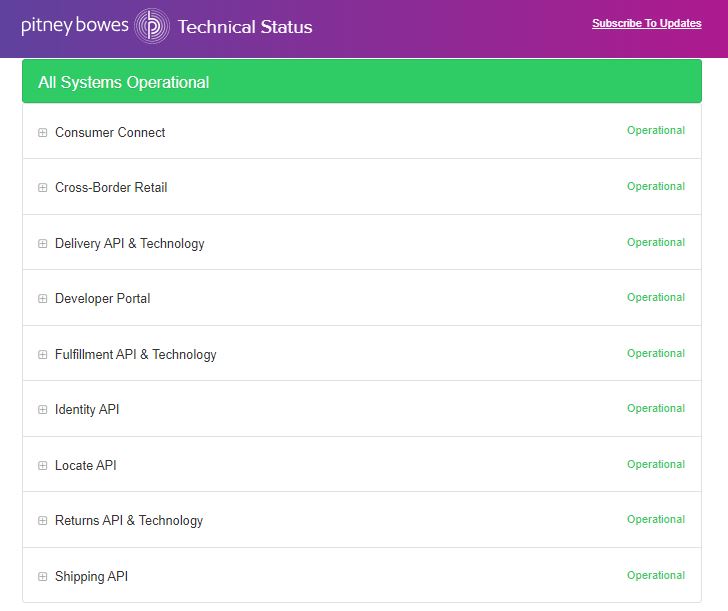Expand the Shipping API group
728x611 pixels.
click(x=42, y=577)
